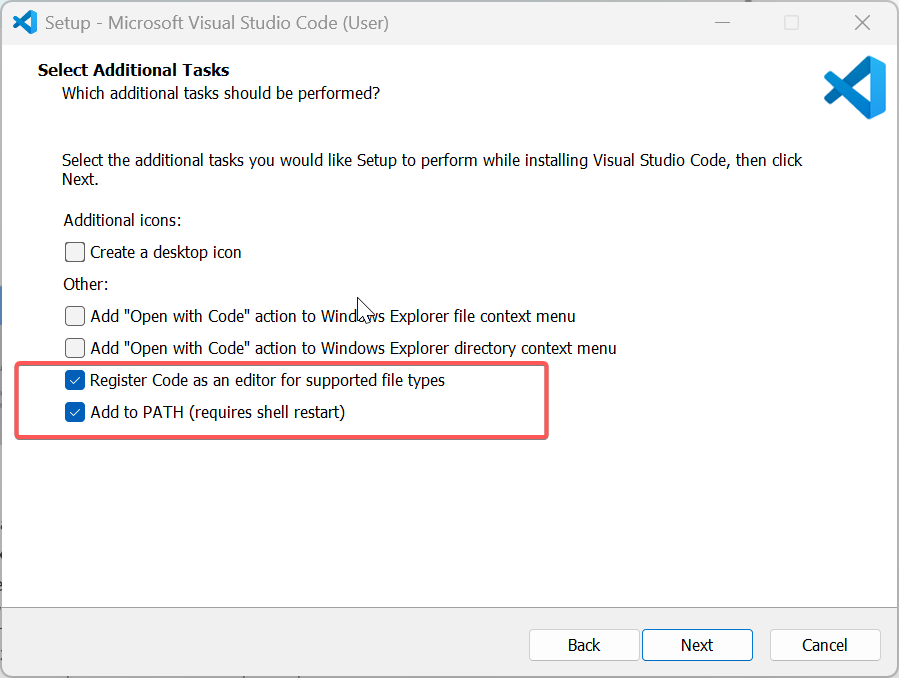Tick the Create a desktop icon checkbox
Viewport: 899px width, 678px height.
(75, 252)
